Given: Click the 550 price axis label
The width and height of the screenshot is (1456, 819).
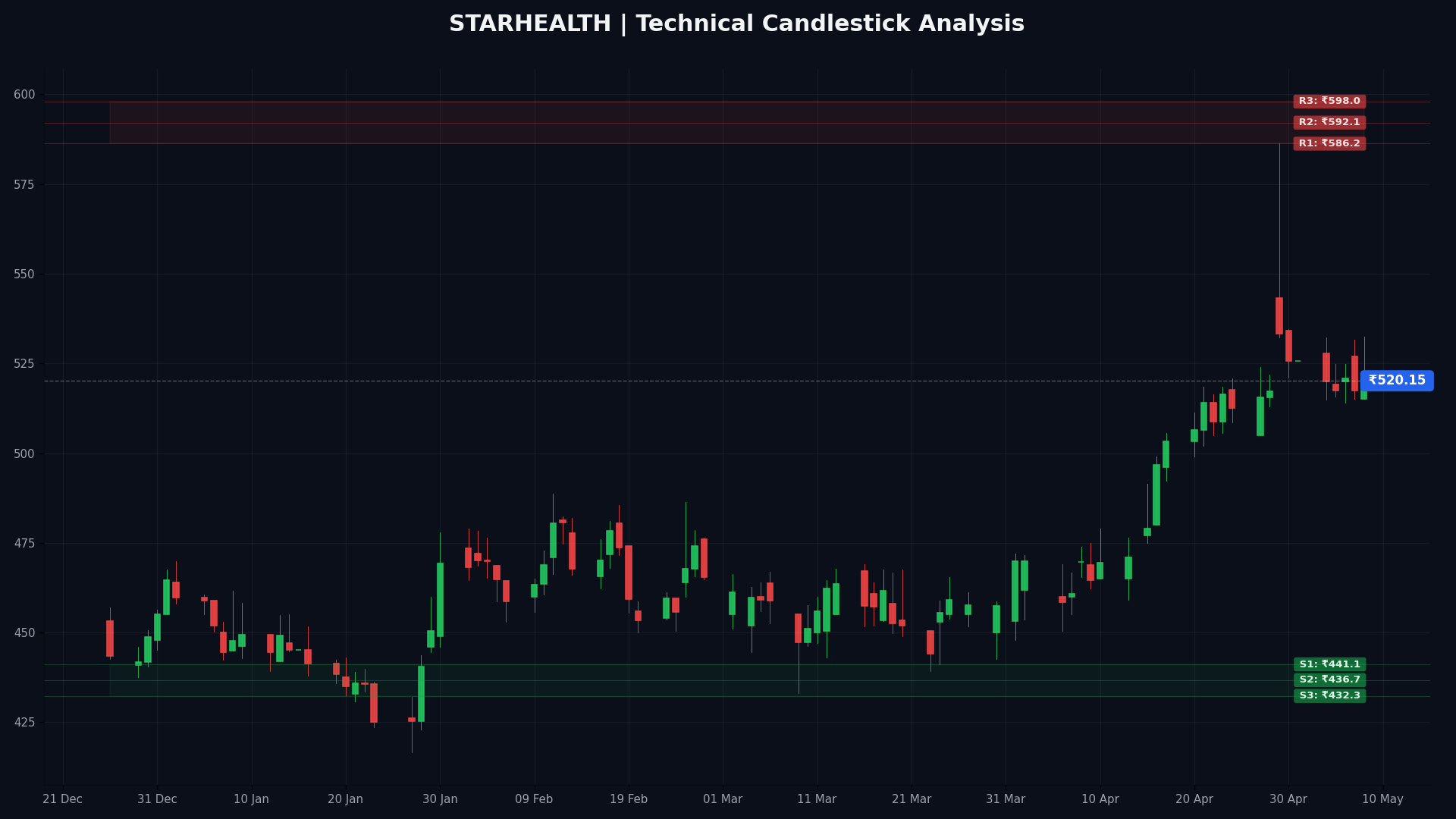Looking at the screenshot, I should tap(24, 275).
